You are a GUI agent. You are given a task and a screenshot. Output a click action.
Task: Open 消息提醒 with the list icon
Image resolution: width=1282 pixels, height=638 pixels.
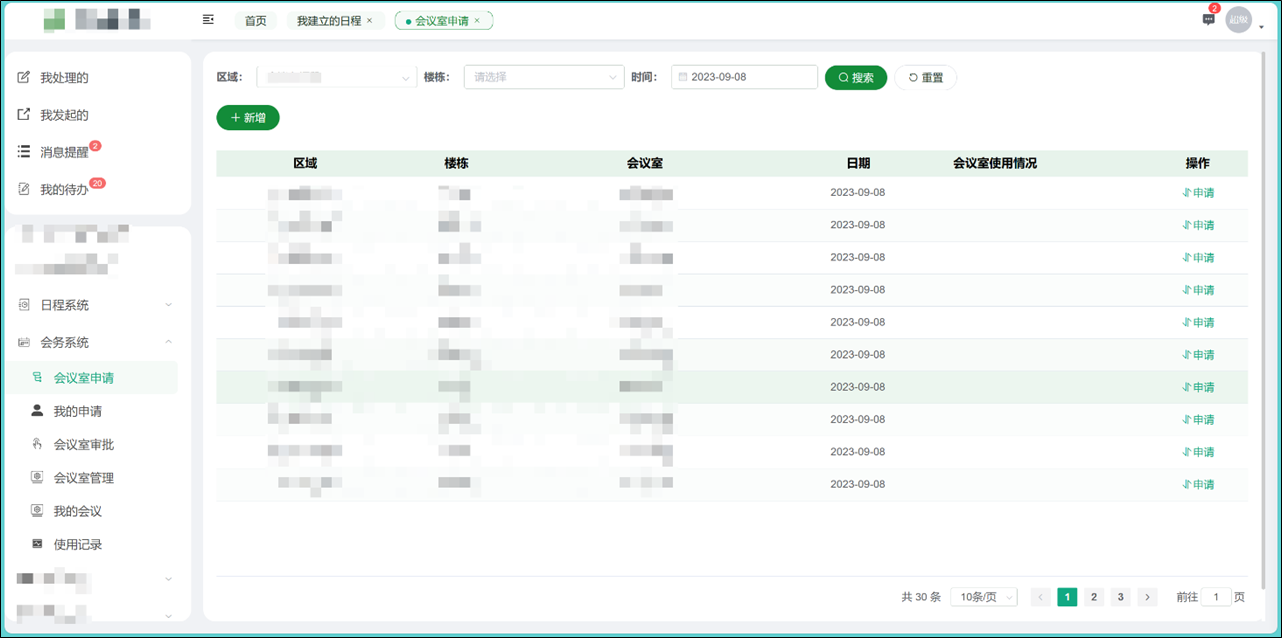point(23,152)
